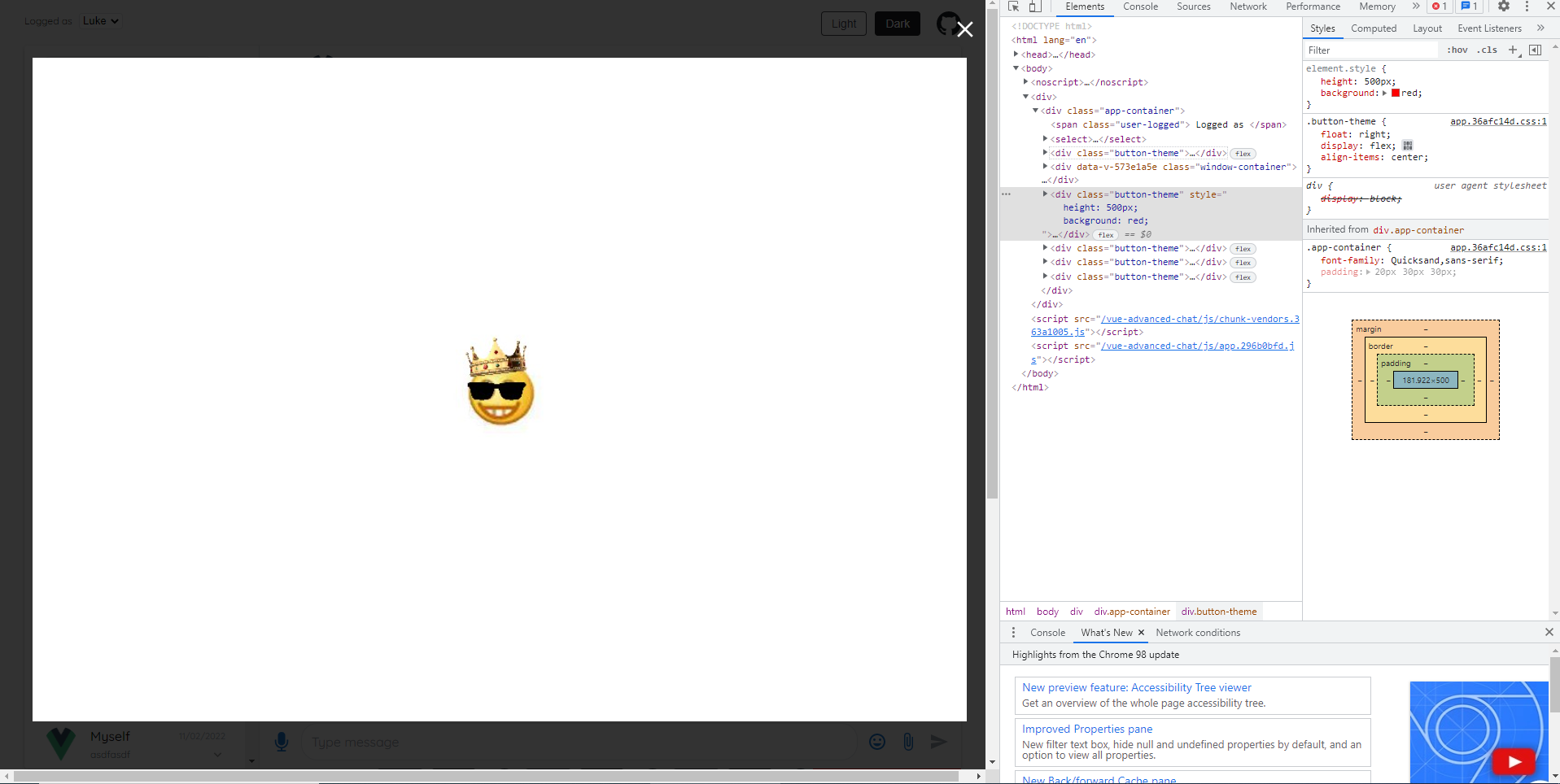Activate the inspect element picker

(x=1013, y=7)
